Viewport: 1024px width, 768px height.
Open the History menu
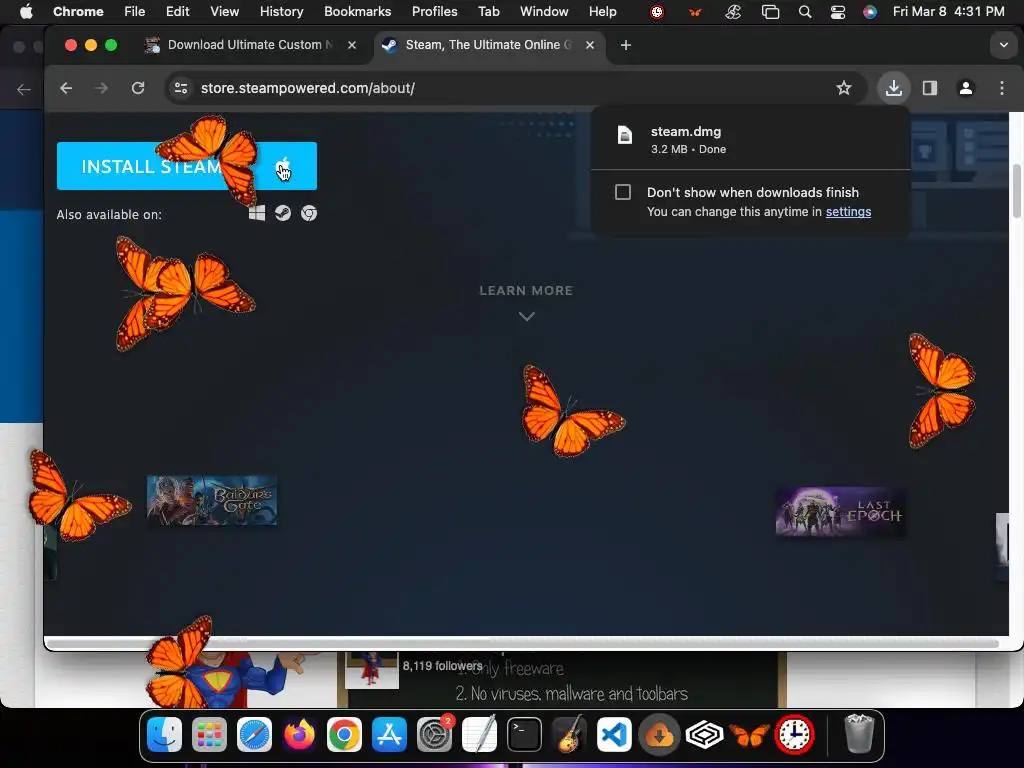tap(281, 11)
